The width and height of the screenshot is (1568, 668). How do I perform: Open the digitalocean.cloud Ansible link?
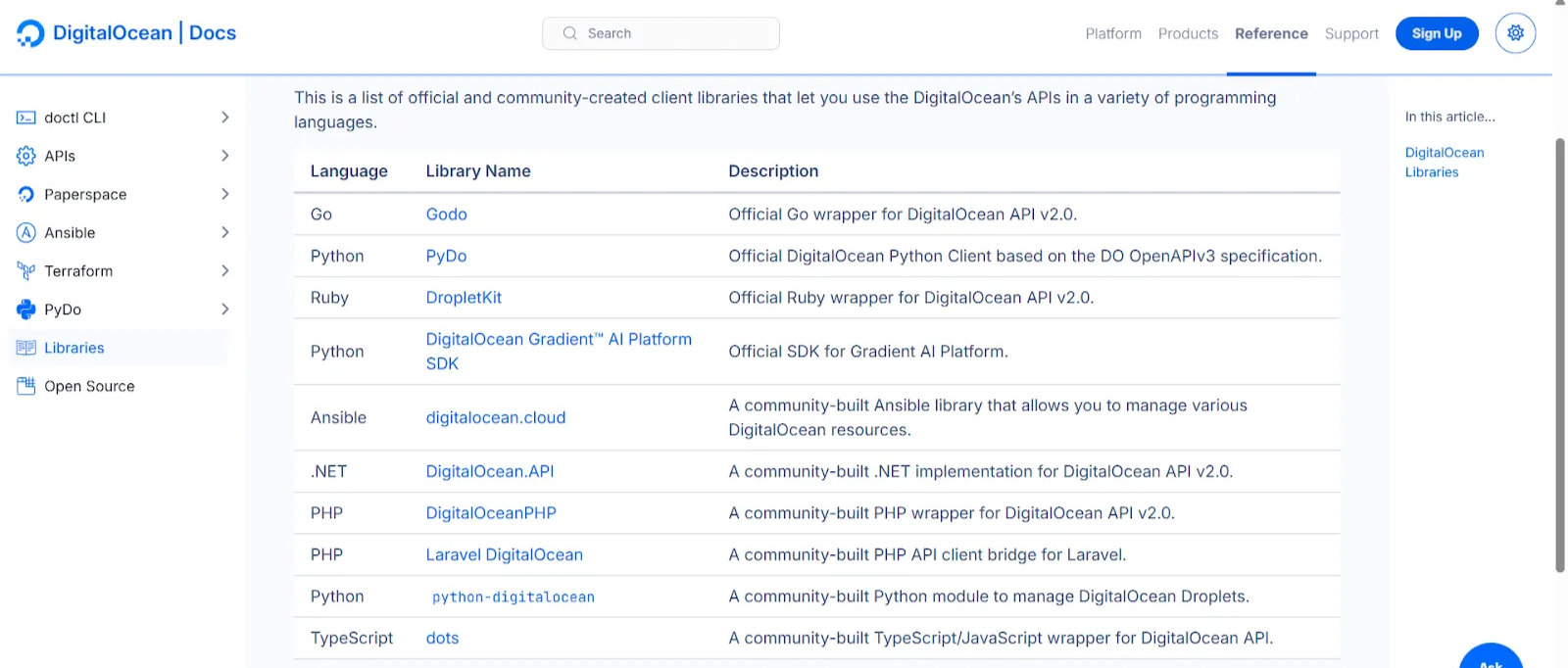pyautogui.click(x=496, y=417)
